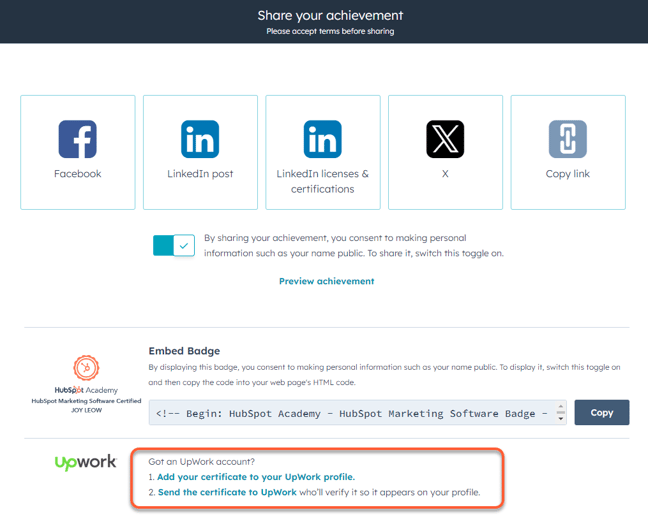Image resolution: width=648 pixels, height=517 pixels.
Task: Click the JOY LEOW name on badge
Action: 86,410
